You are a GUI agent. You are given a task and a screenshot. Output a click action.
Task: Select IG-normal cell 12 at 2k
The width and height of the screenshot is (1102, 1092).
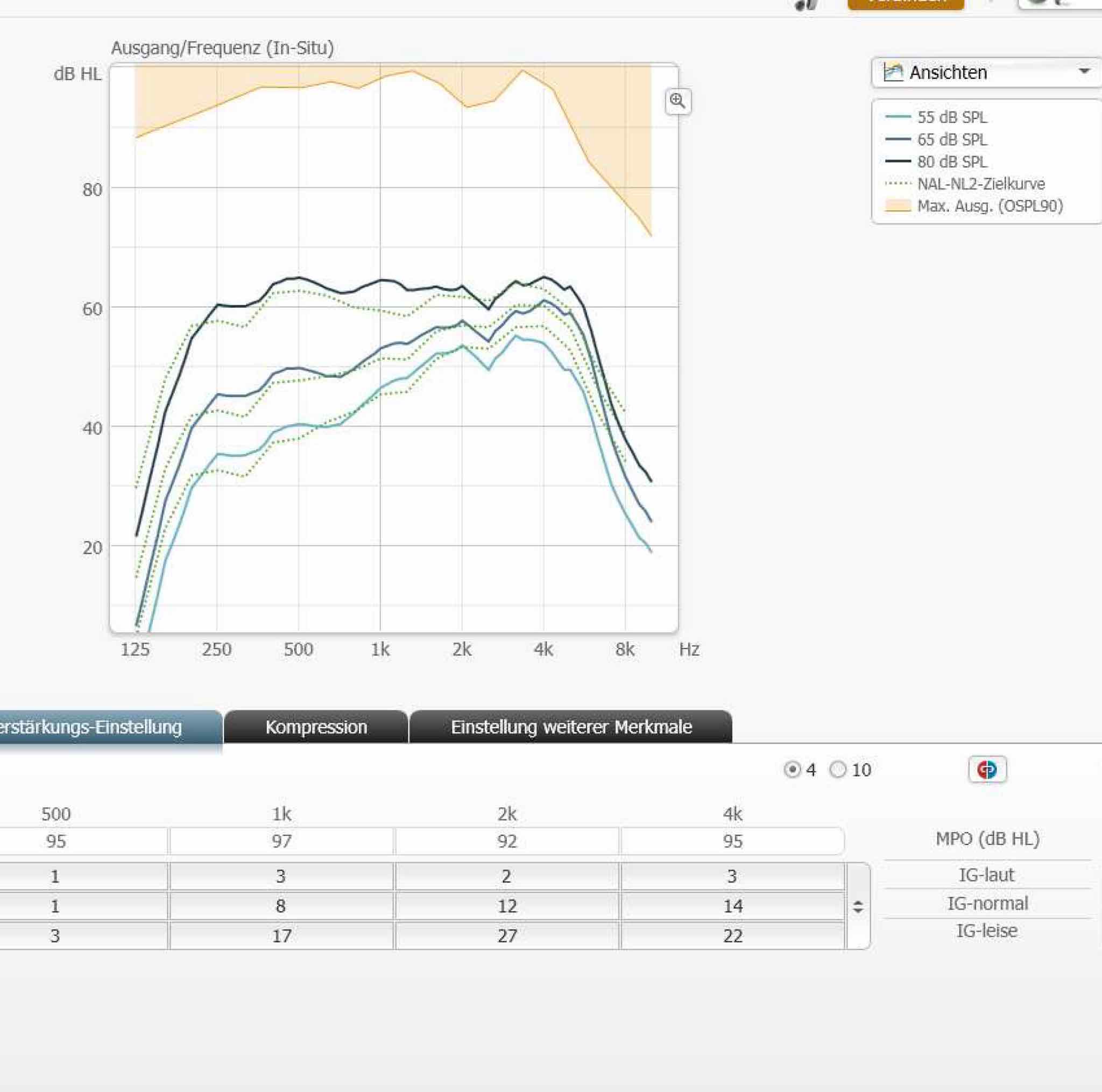pyautogui.click(x=506, y=906)
